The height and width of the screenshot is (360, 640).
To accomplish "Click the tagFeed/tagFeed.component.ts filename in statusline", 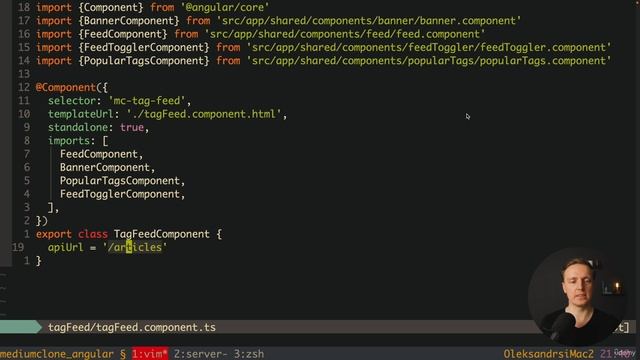I will tap(132, 327).
